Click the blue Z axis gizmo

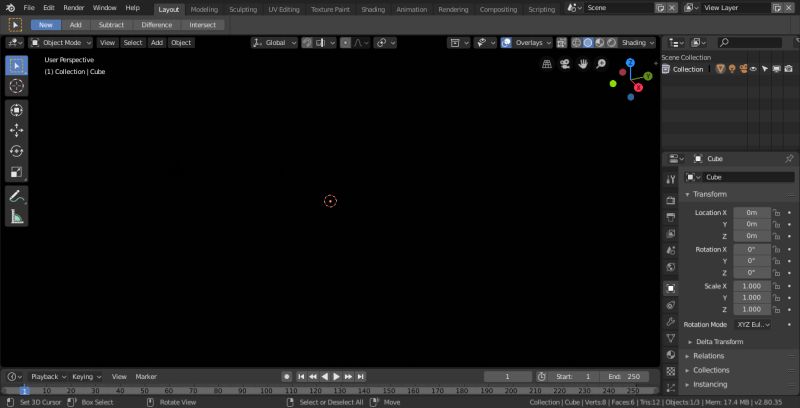pyautogui.click(x=631, y=63)
